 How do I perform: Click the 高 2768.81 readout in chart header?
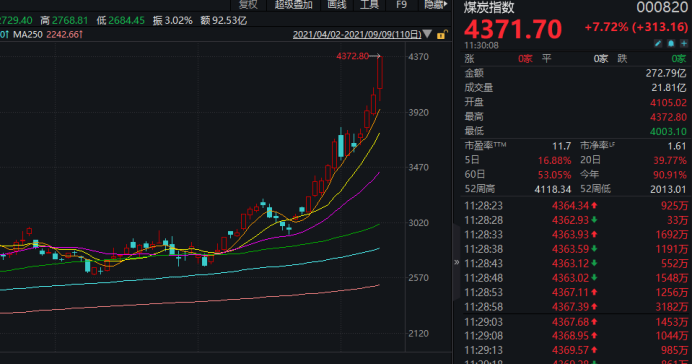click(x=64, y=20)
